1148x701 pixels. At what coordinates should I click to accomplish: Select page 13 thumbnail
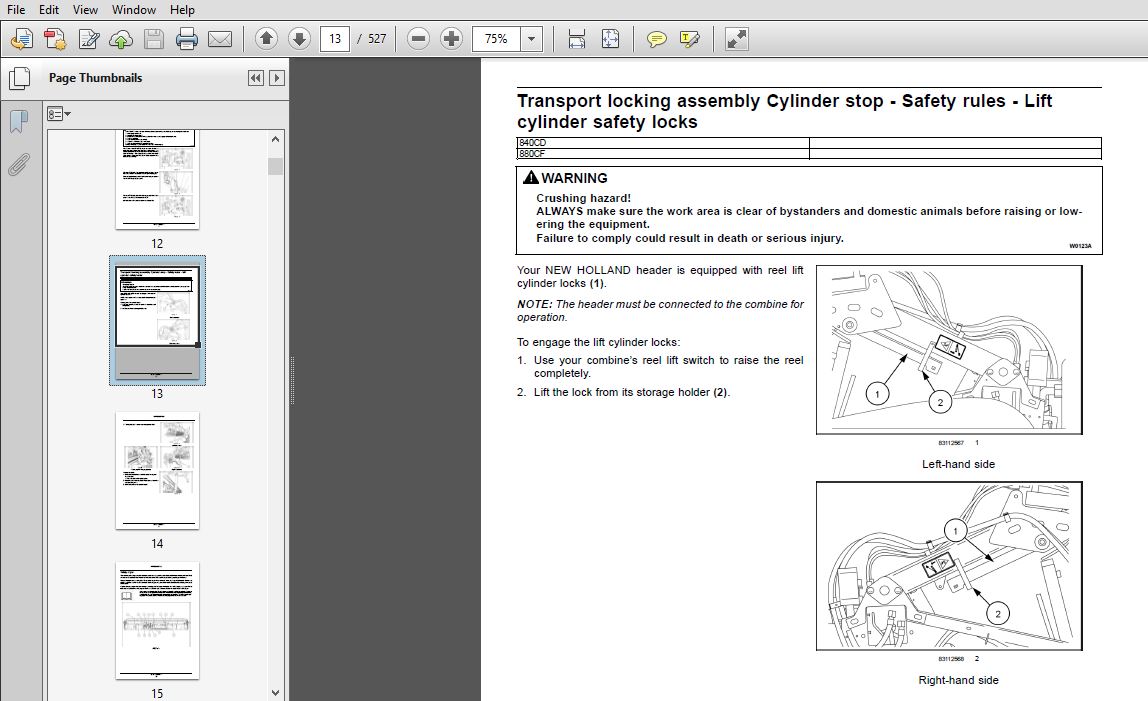[x=157, y=320]
